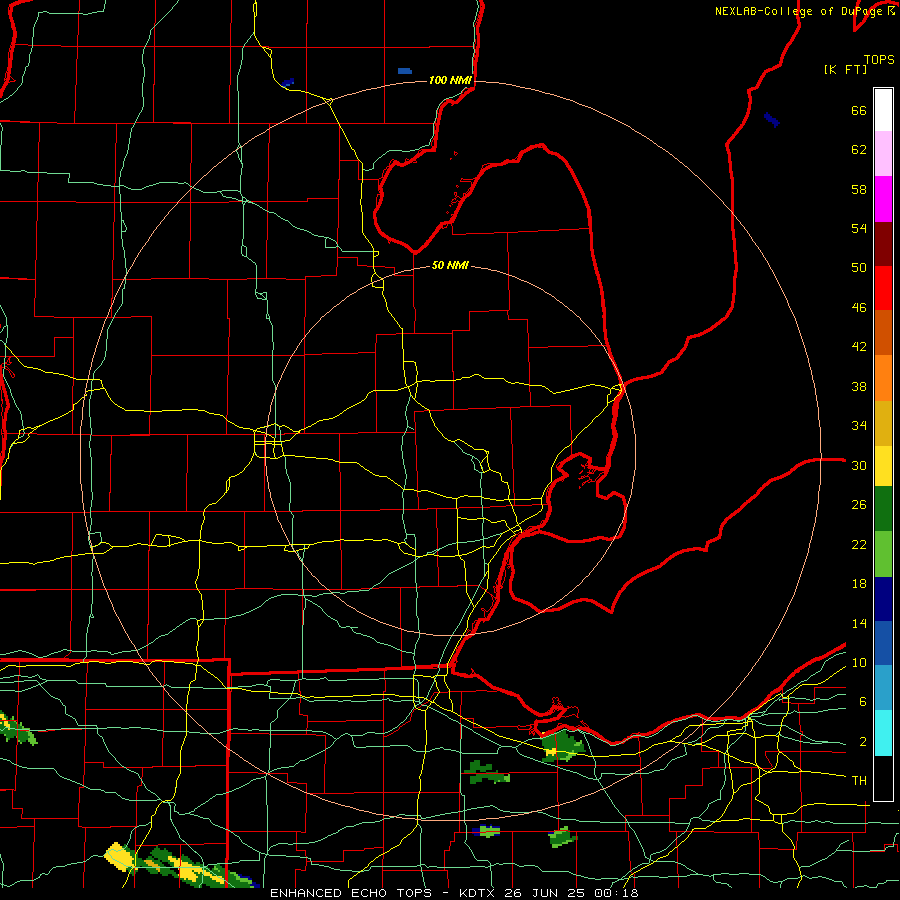The image size is (900, 900).
Task: Click the 34 value on the scale
Action: (x=859, y=426)
